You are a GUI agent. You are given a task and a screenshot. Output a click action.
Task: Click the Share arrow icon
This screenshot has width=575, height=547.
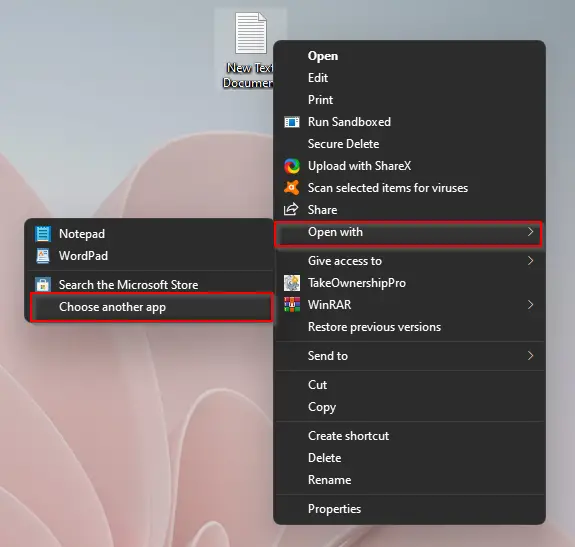(291, 209)
